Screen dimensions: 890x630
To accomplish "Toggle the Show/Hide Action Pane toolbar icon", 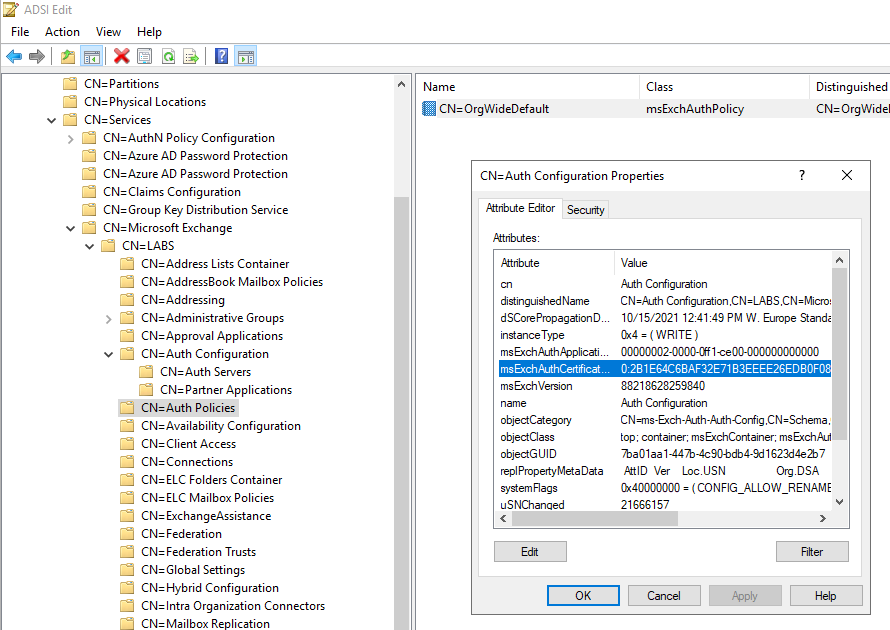I will [245, 57].
